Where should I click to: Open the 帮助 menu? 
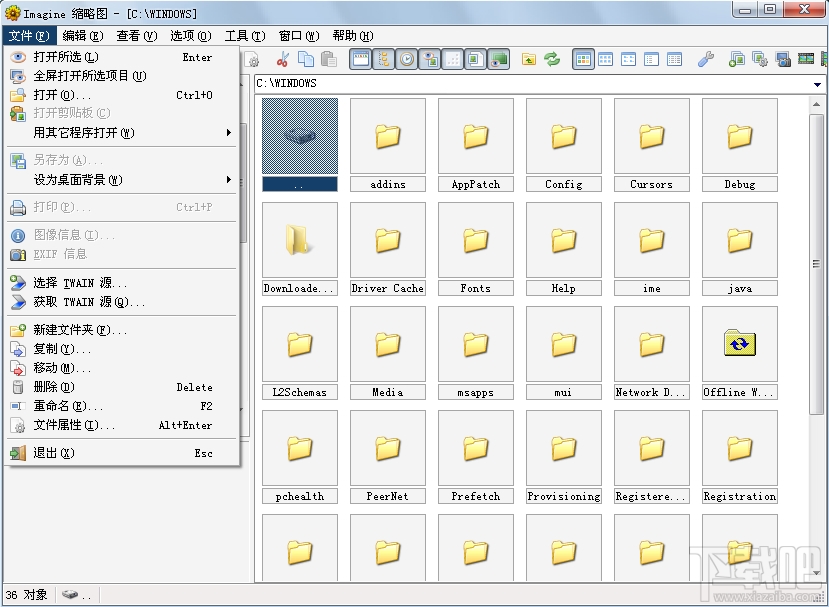click(x=353, y=35)
